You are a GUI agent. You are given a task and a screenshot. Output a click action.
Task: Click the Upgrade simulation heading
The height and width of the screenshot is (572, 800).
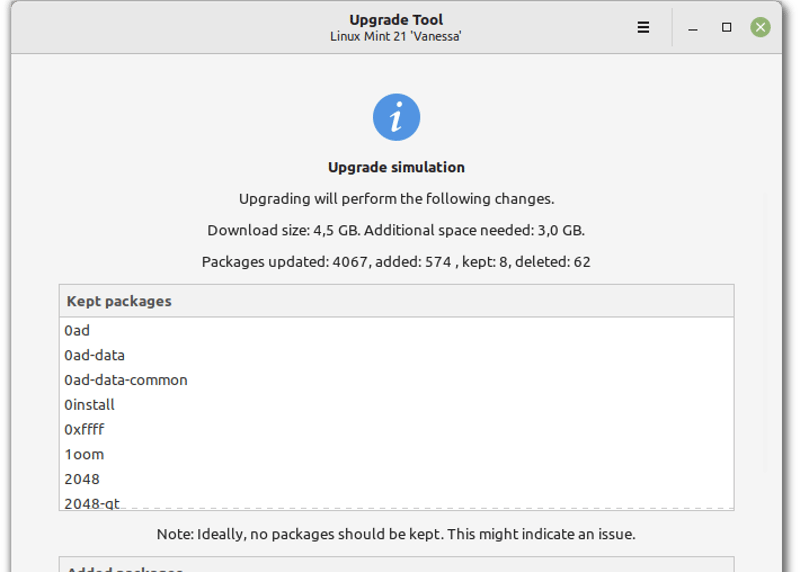396,168
